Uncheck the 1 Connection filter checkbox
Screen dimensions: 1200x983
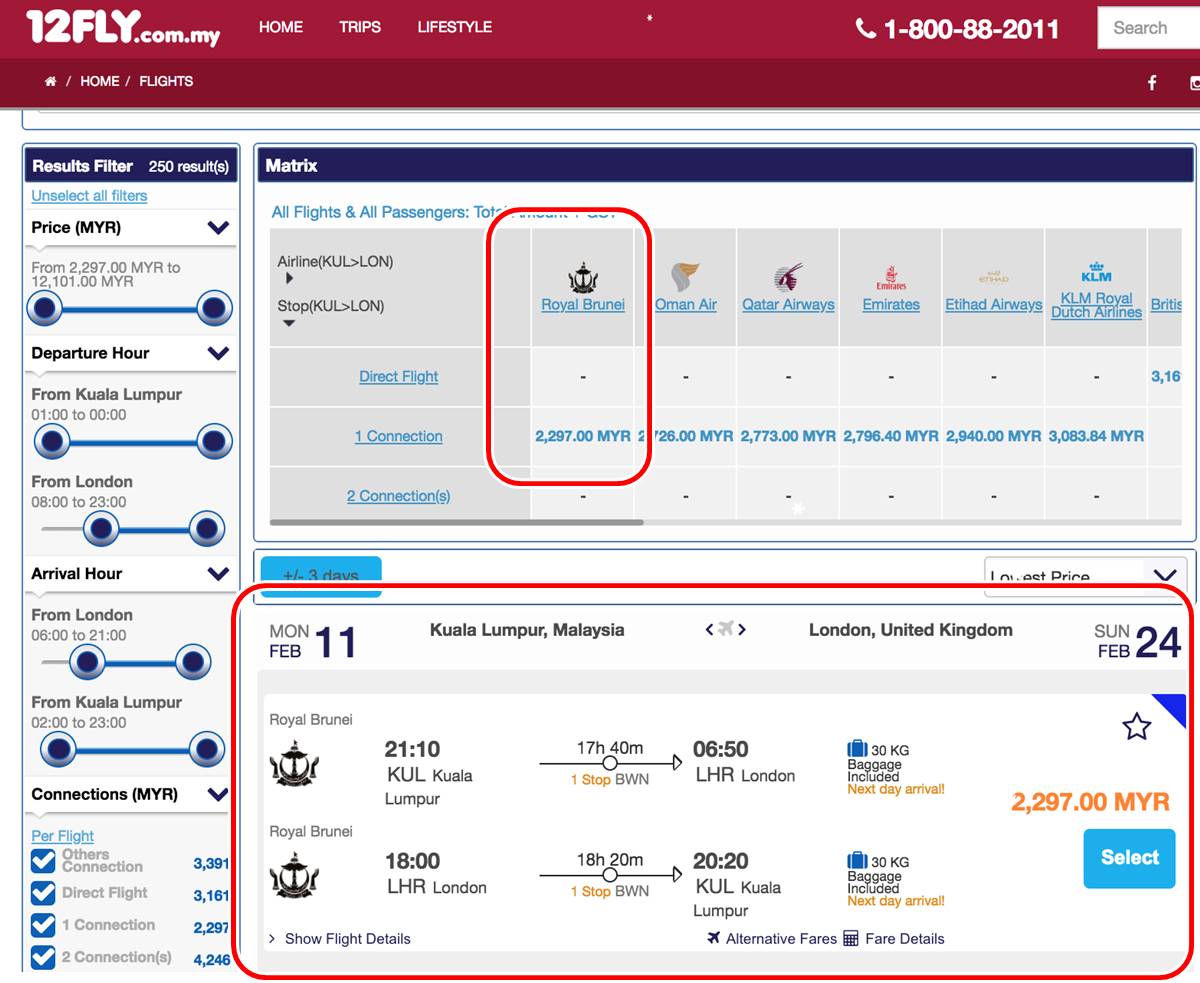click(43, 925)
